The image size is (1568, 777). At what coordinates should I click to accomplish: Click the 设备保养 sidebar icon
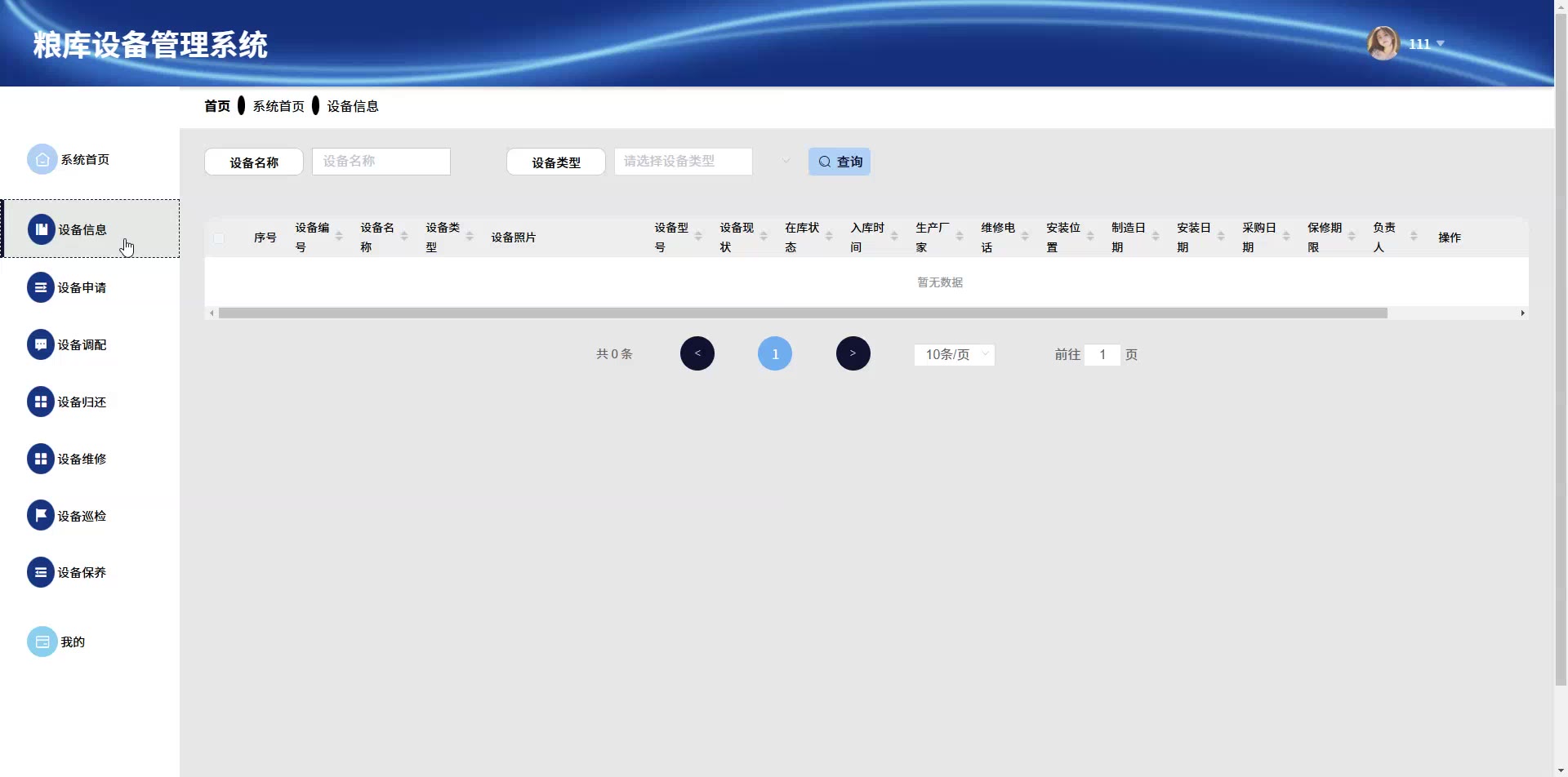[x=41, y=572]
